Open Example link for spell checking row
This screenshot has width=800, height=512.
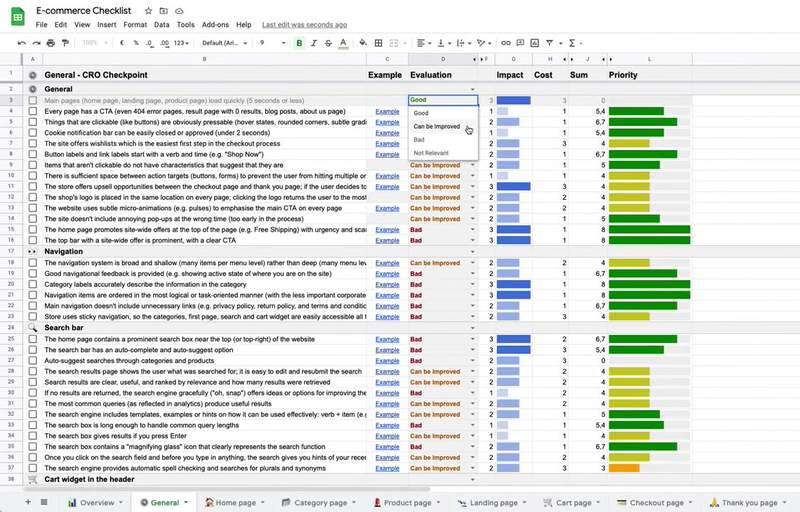coord(387,468)
